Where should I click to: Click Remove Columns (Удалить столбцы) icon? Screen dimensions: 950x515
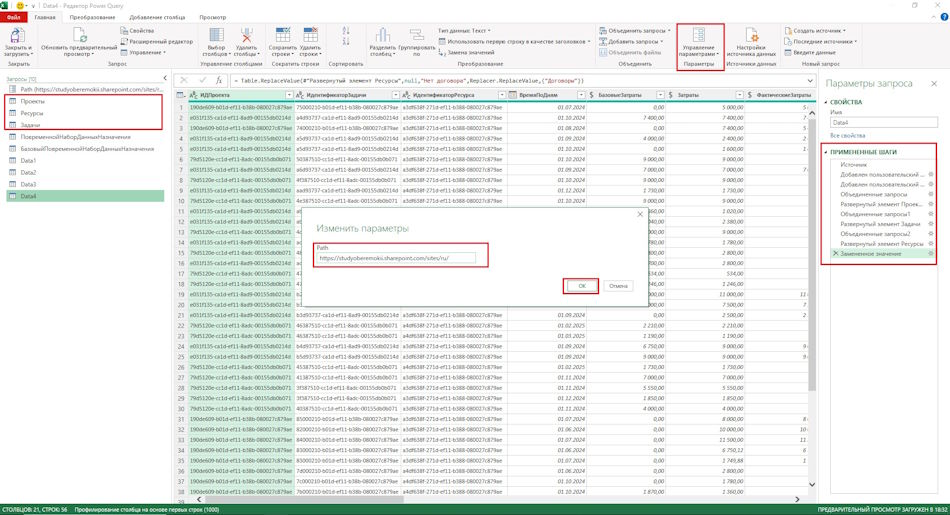(x=246, y=35)
